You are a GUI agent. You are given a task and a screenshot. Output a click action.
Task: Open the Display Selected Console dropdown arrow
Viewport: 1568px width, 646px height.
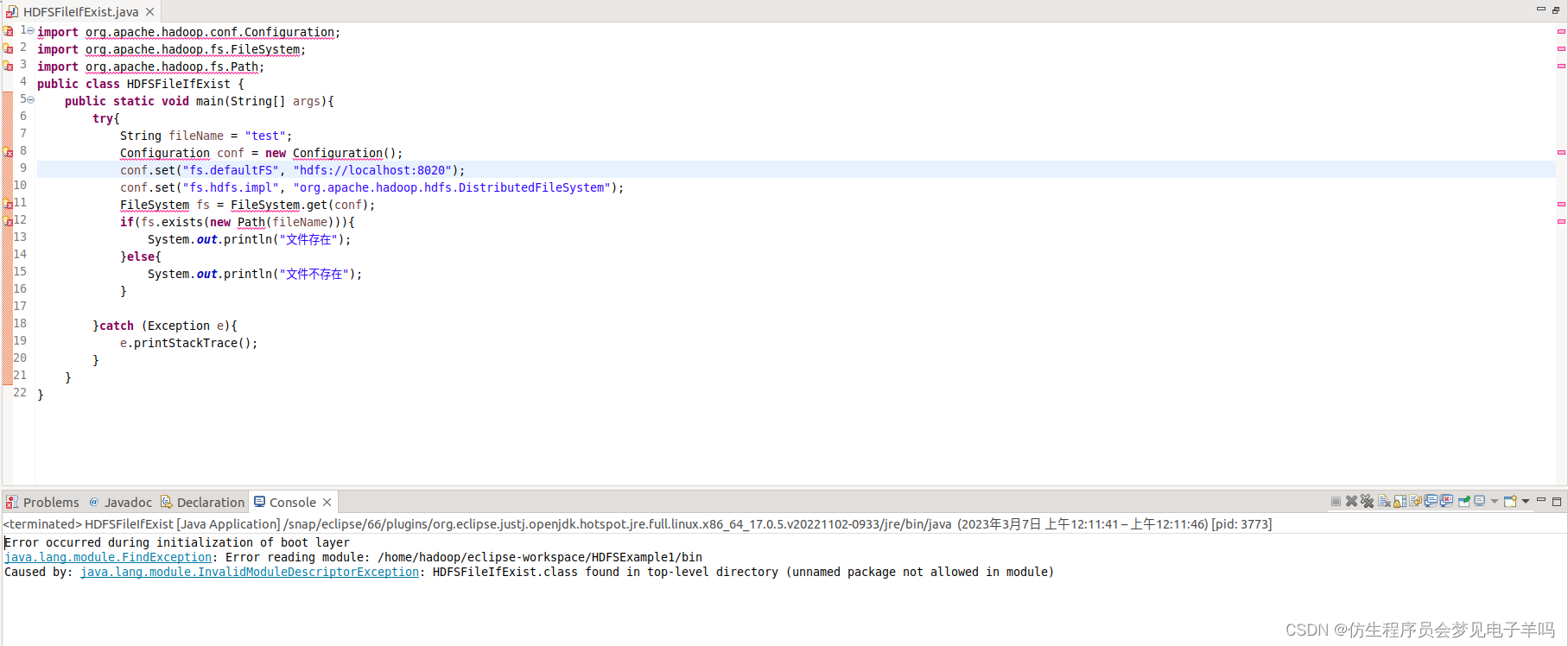(x=1494, y=502)
